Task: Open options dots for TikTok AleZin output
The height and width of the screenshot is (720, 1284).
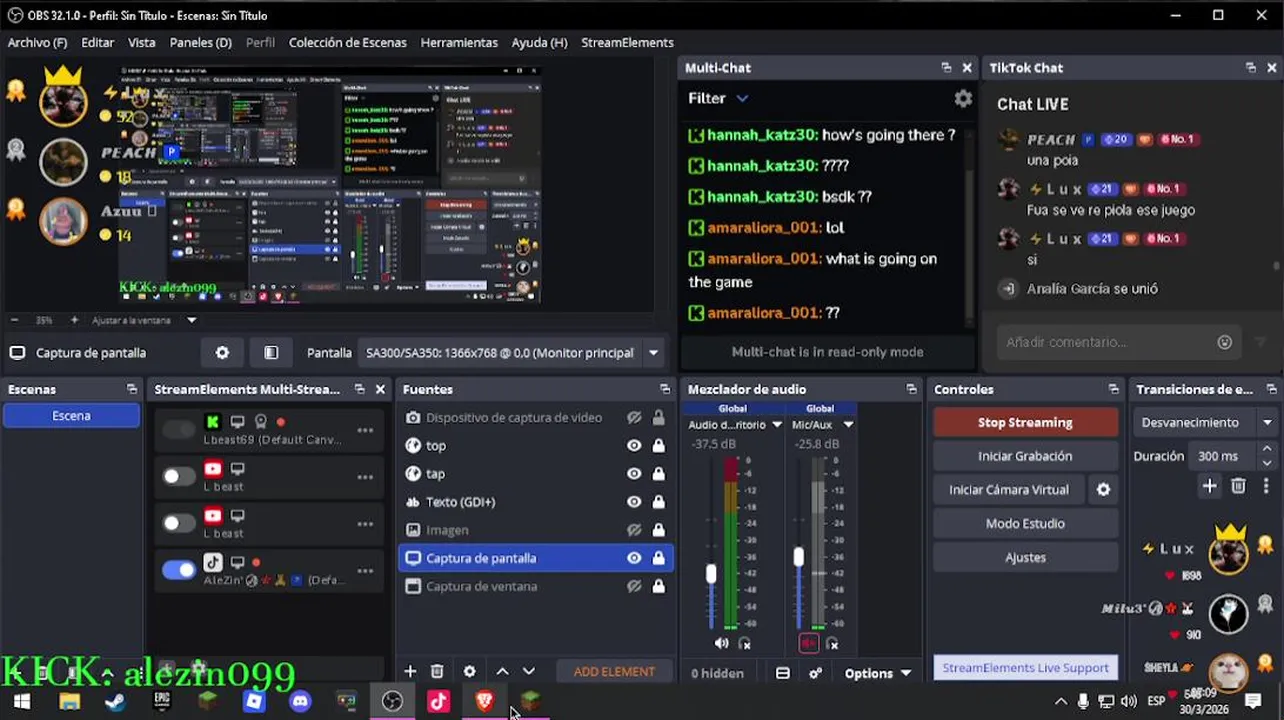Action: (x=365, y=571)
